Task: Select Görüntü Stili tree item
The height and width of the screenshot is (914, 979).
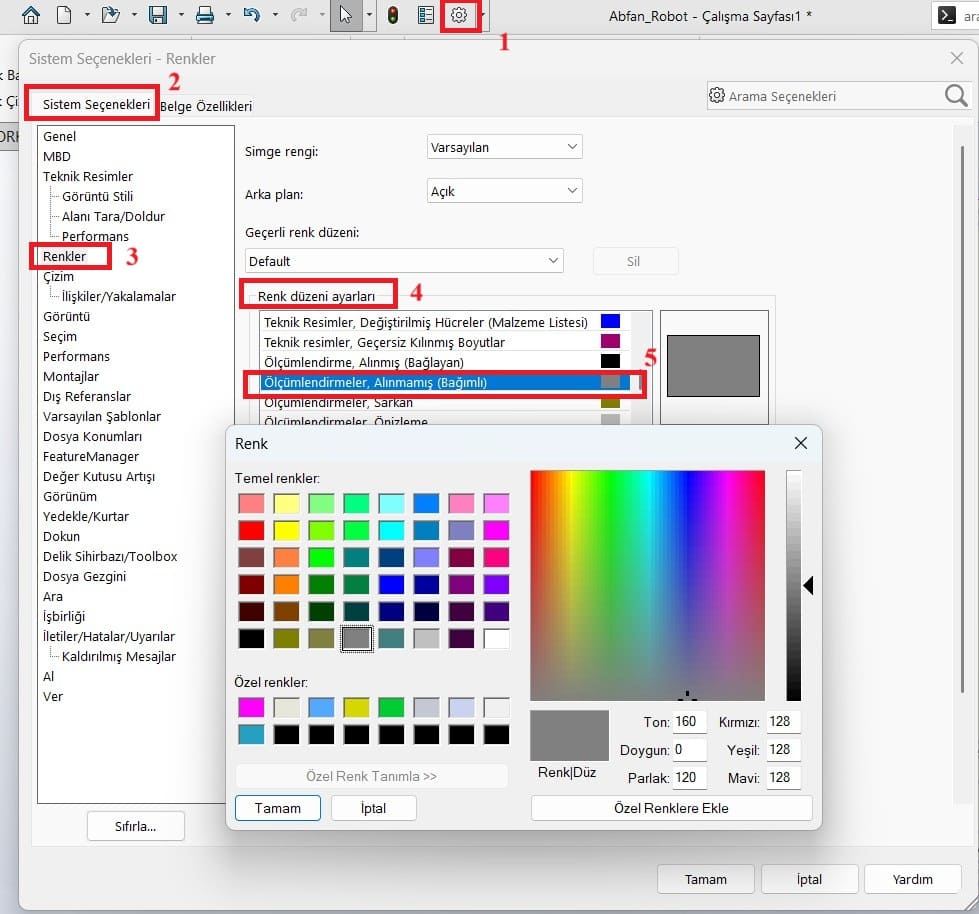Action: tap(97, 196)
